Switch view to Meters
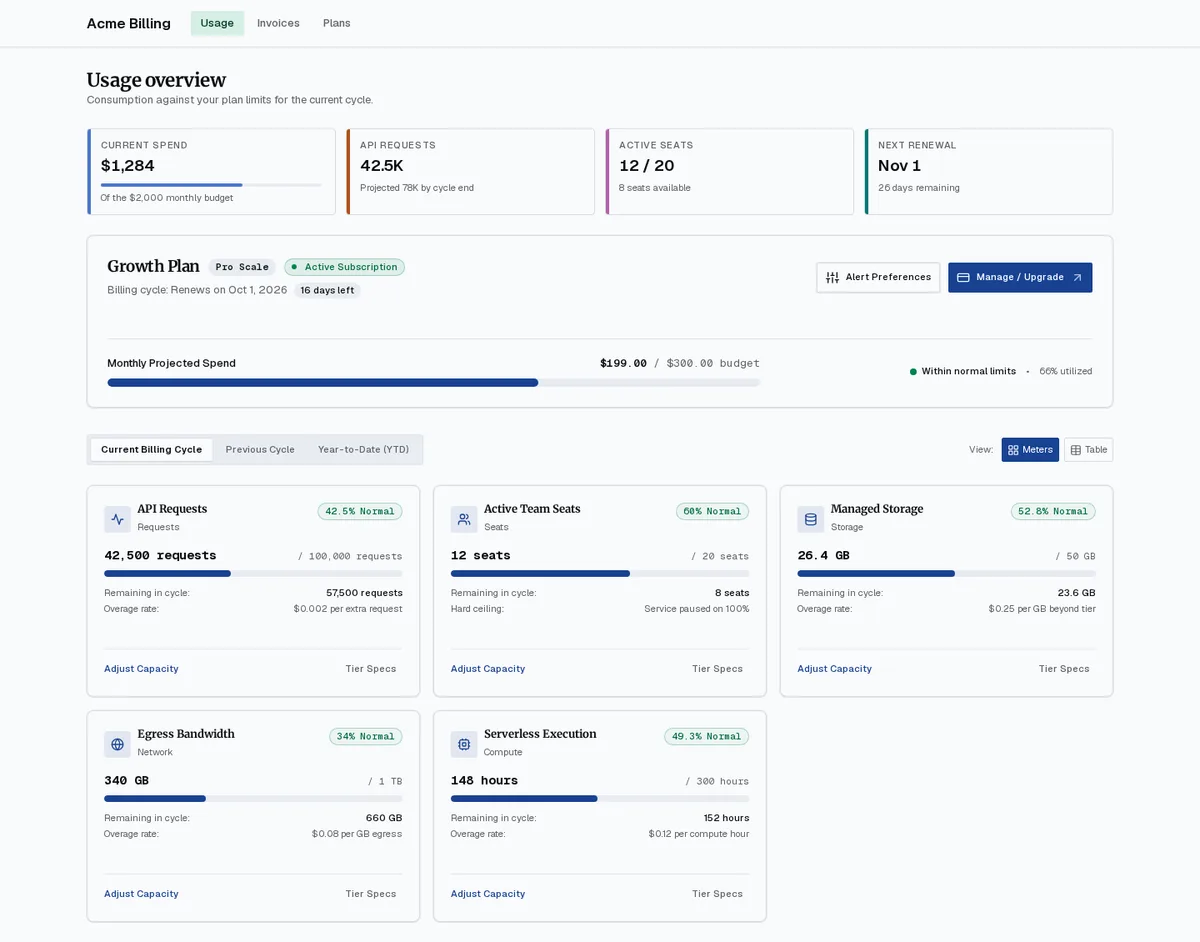The height and width of the screenshot is (942, 1200). pyautogui.click(x=1030, y=450)
